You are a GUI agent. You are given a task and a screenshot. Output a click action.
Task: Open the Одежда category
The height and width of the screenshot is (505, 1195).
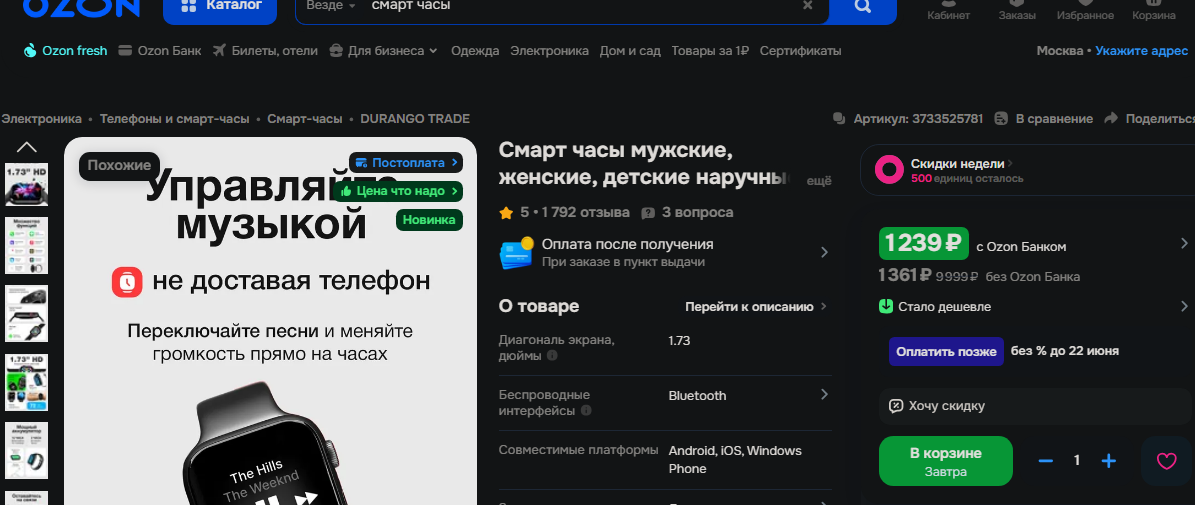475,51
